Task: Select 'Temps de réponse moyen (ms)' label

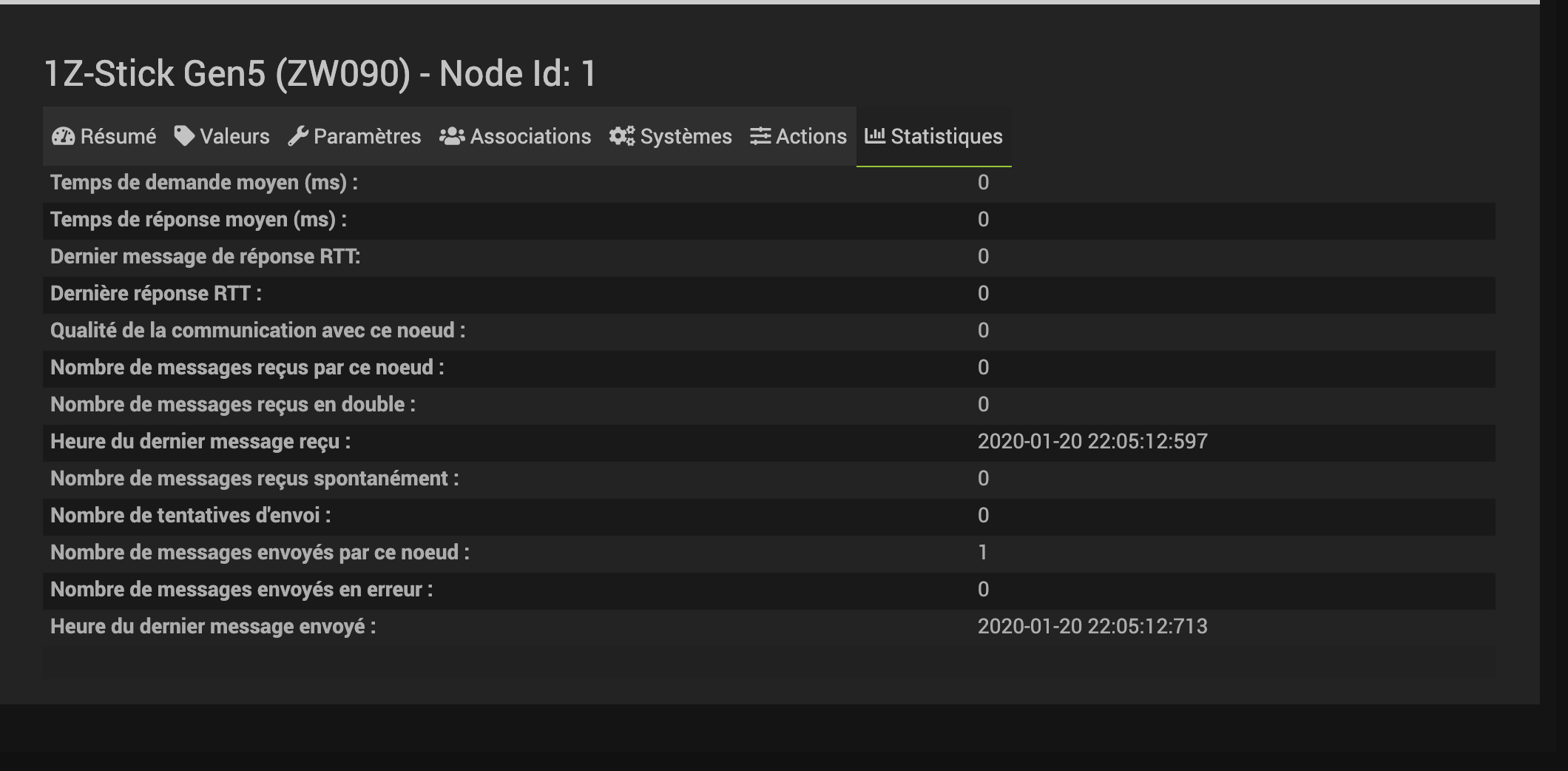Action: click(x=198, y=220)
